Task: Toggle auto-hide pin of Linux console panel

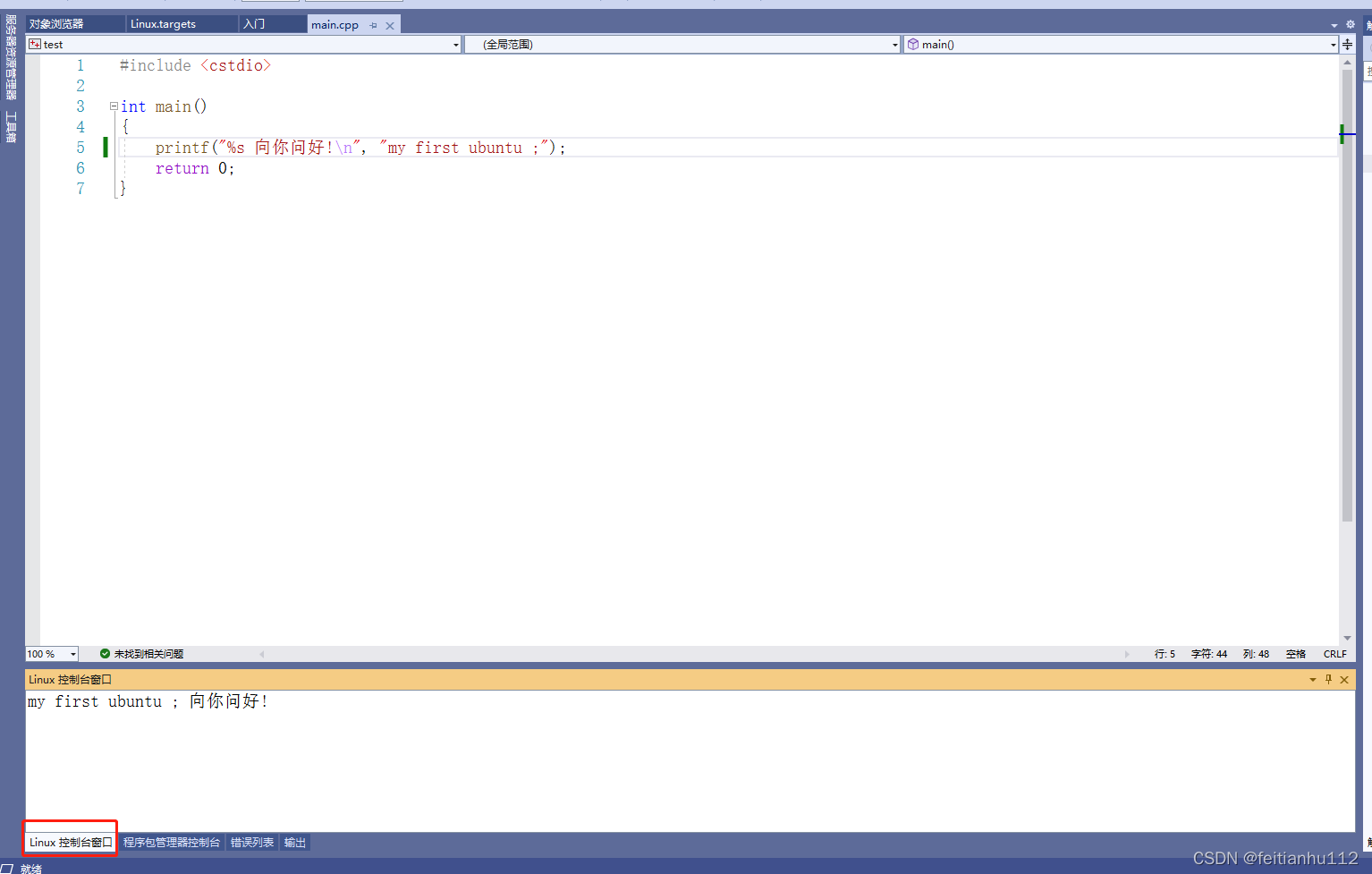Action: click(1328, 680)
